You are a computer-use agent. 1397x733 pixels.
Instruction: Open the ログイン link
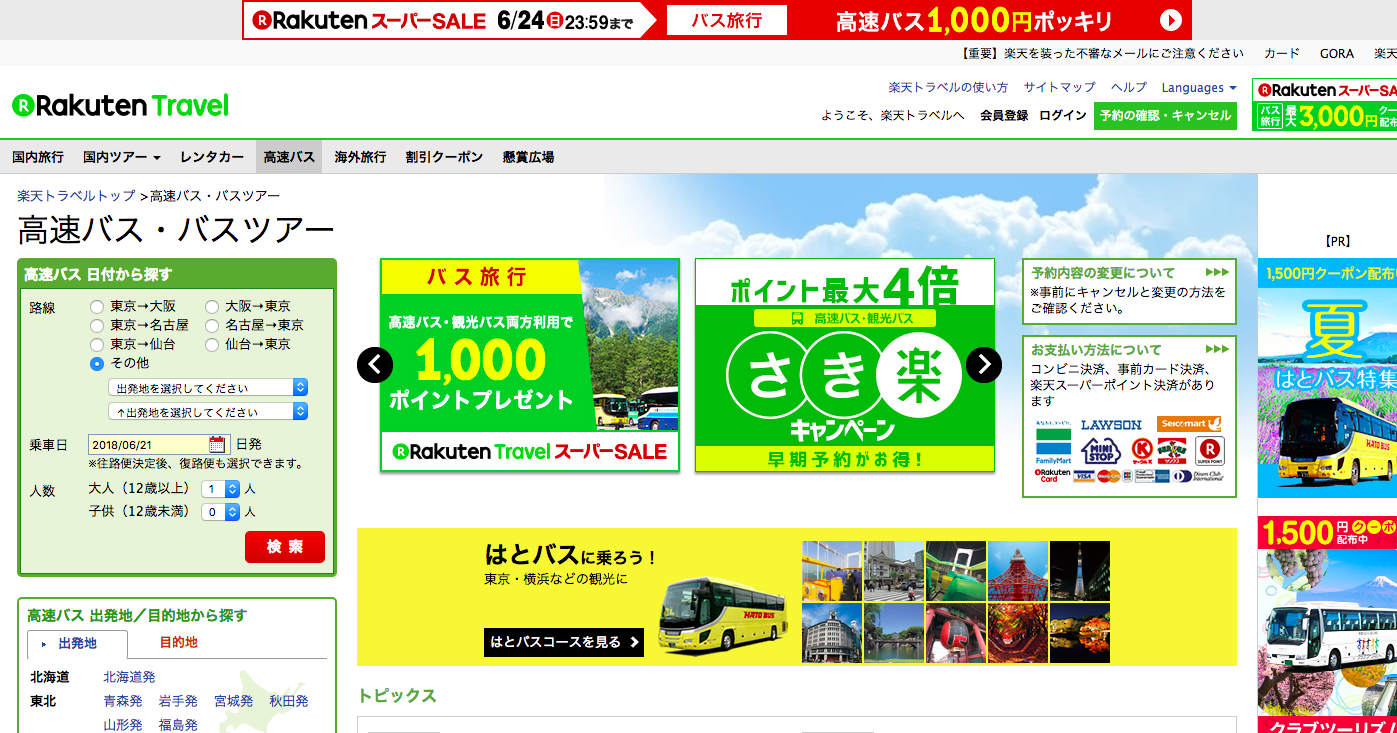click(x=1063, y=116)
